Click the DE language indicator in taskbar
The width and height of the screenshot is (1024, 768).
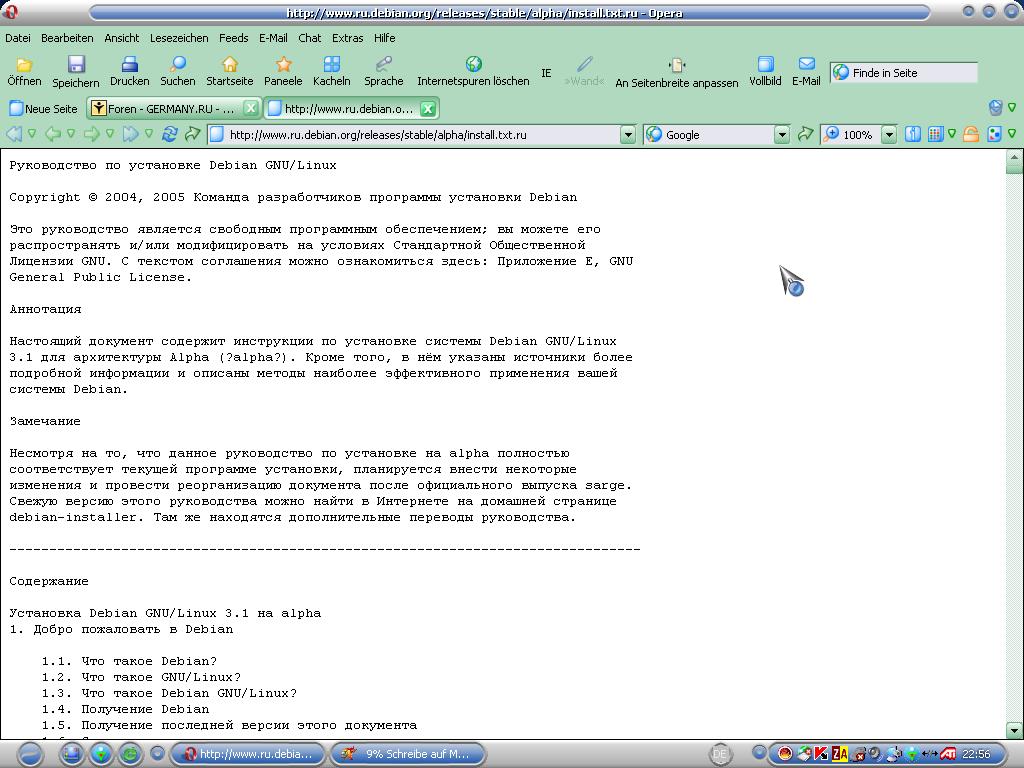tap(720, 754)
